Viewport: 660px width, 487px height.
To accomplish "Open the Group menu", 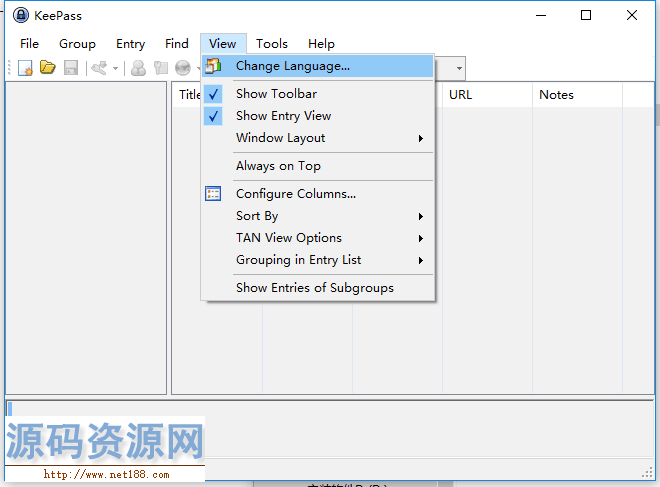I will coord(77,44).
